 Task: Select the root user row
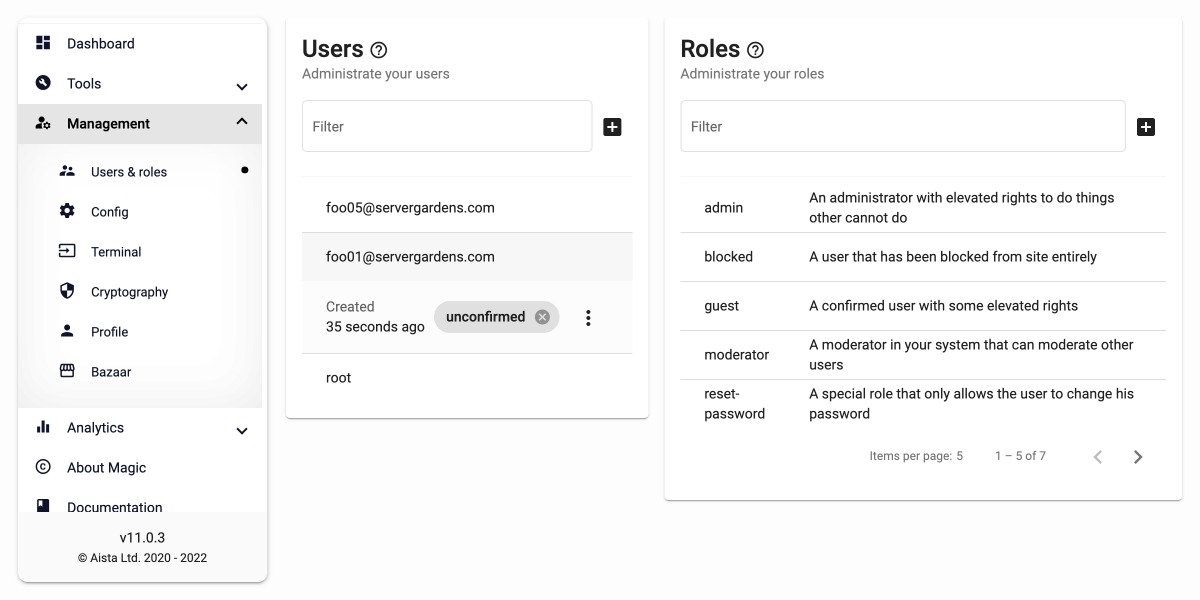tap(339, 378)
